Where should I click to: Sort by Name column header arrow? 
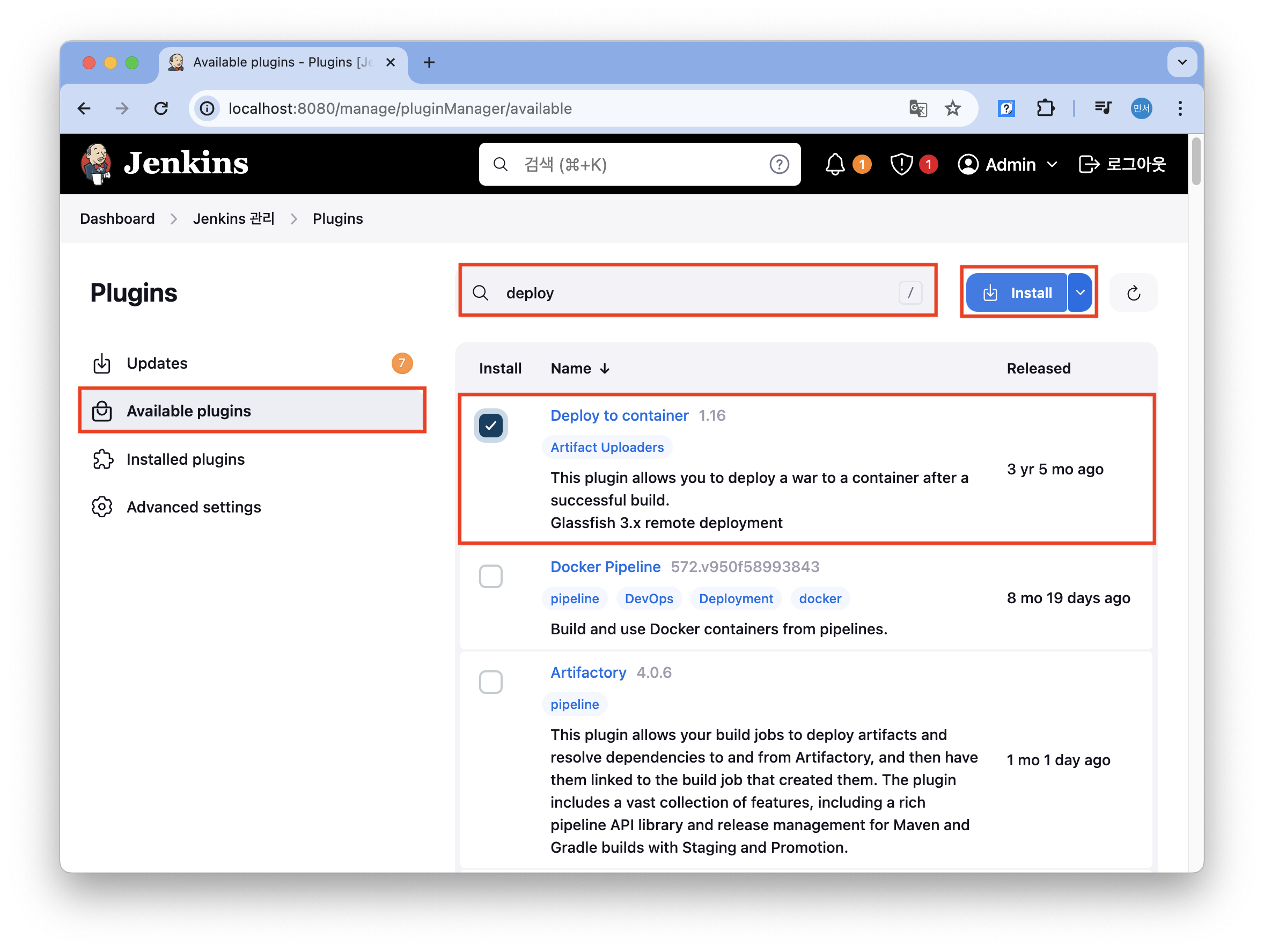pyautogui.click(x=605, y=369)
